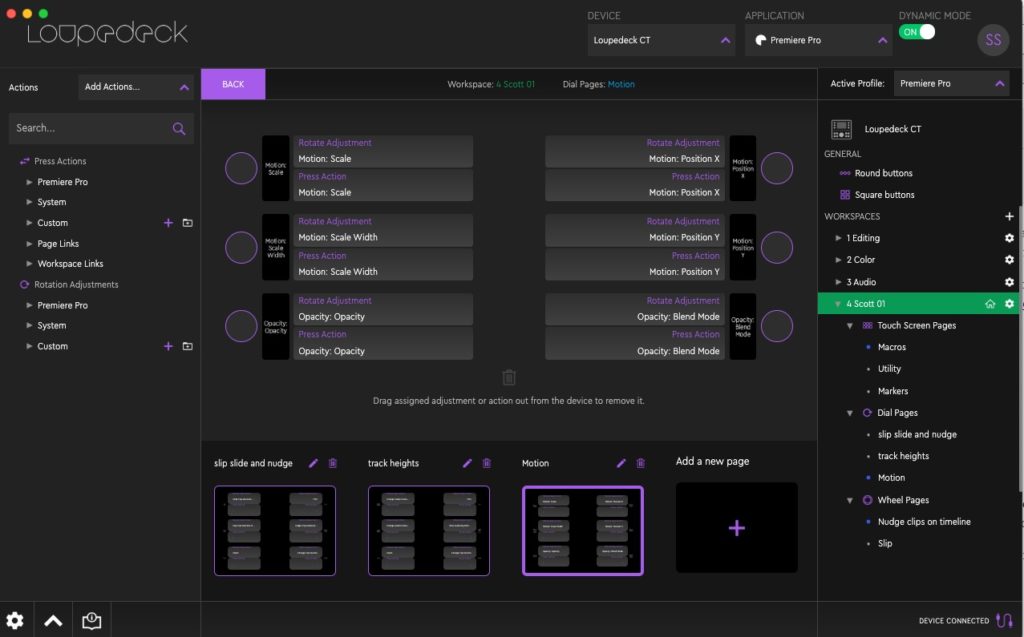Screen dimensions: 1024x637
Task: Open the Utility touch screen page
Action: [x=889, y=369]
